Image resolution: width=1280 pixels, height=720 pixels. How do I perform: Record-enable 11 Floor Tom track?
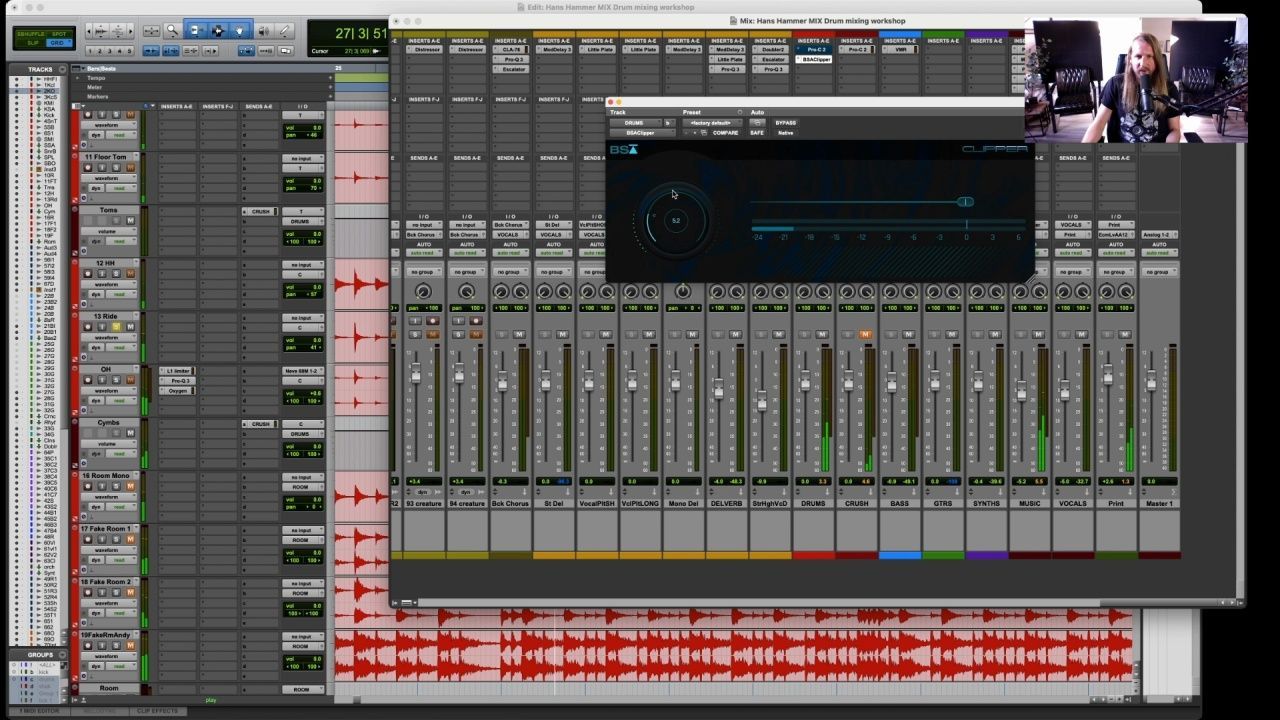click(x=88, y=167)
